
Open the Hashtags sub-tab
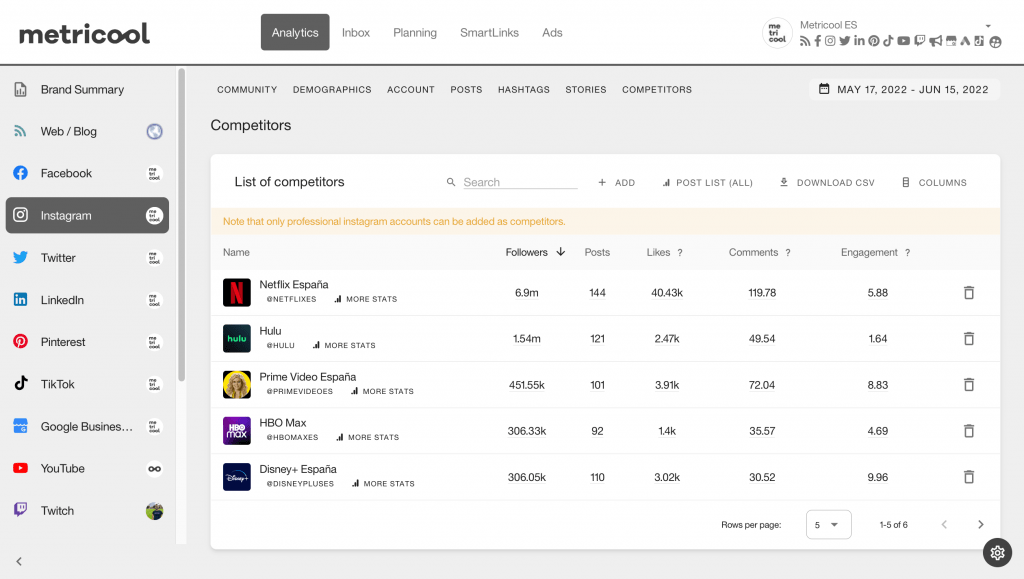524,89
